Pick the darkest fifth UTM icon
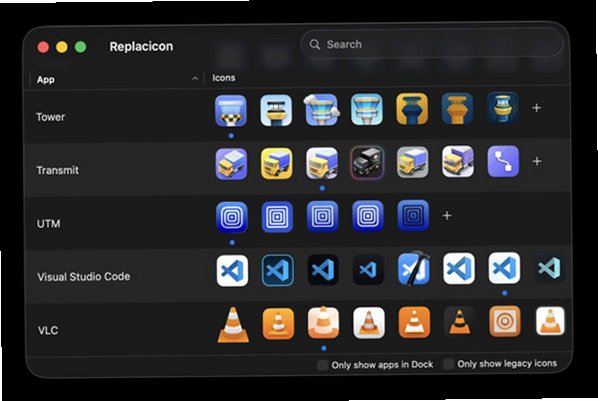 [x=413, y=216]
